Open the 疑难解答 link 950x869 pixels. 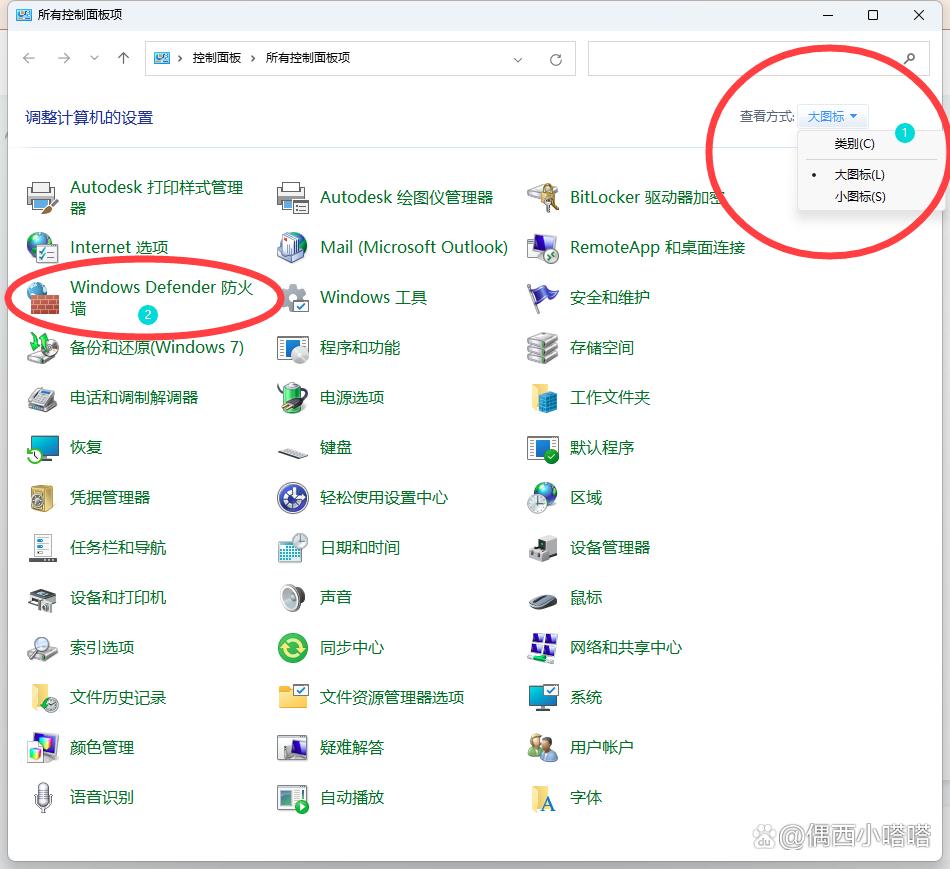click(x=352, y=748)
